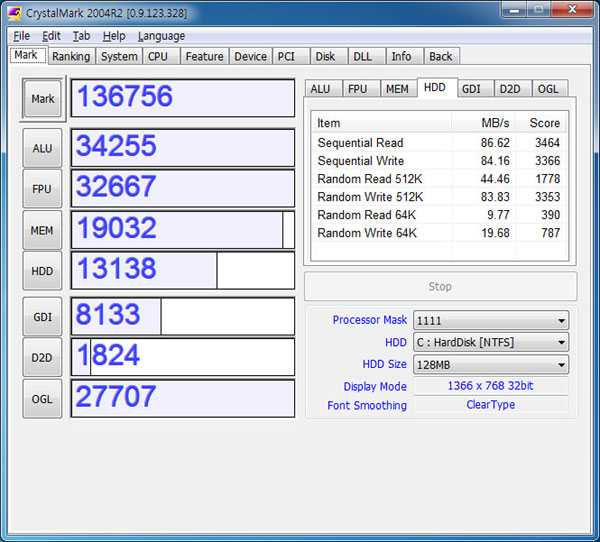Show MEM results detail tab
Image resolution: width=600 pixels, height=542 pixels.
click(x=399, y=89)
